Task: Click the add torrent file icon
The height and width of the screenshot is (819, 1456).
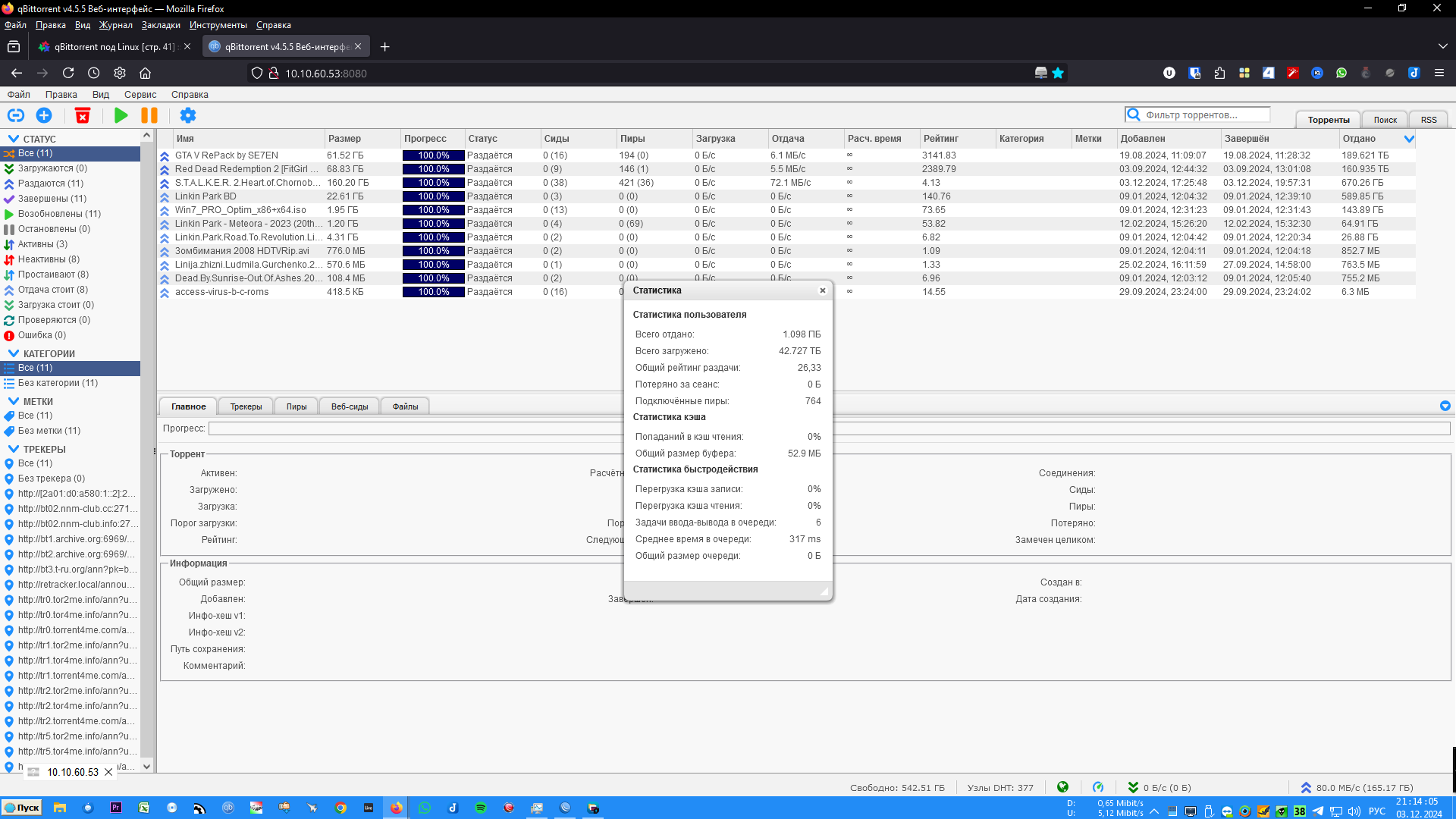Action: 44,115
